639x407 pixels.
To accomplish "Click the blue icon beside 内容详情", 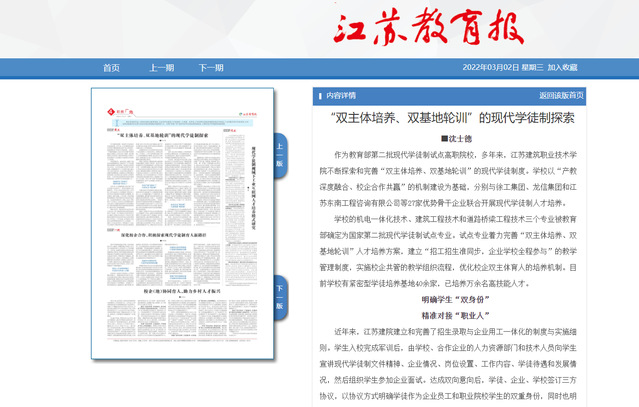I will [x=318, y=96].
